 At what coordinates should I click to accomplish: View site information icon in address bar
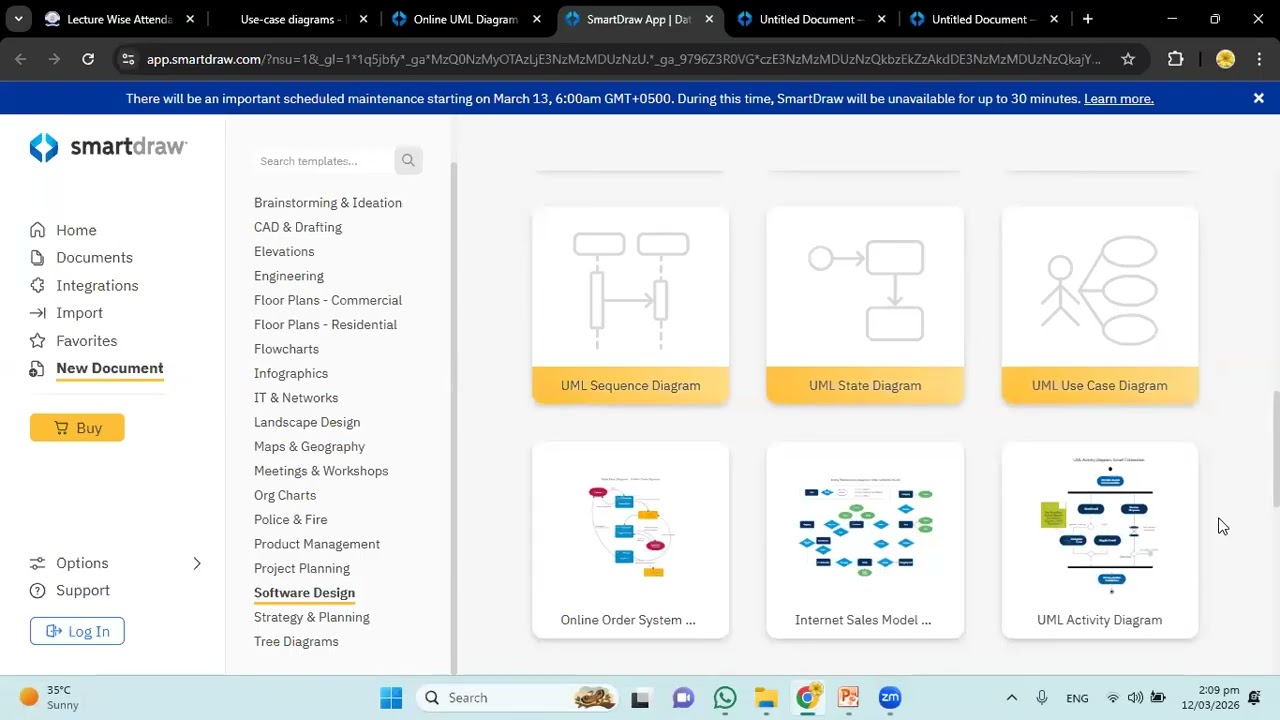click(127, 59)
